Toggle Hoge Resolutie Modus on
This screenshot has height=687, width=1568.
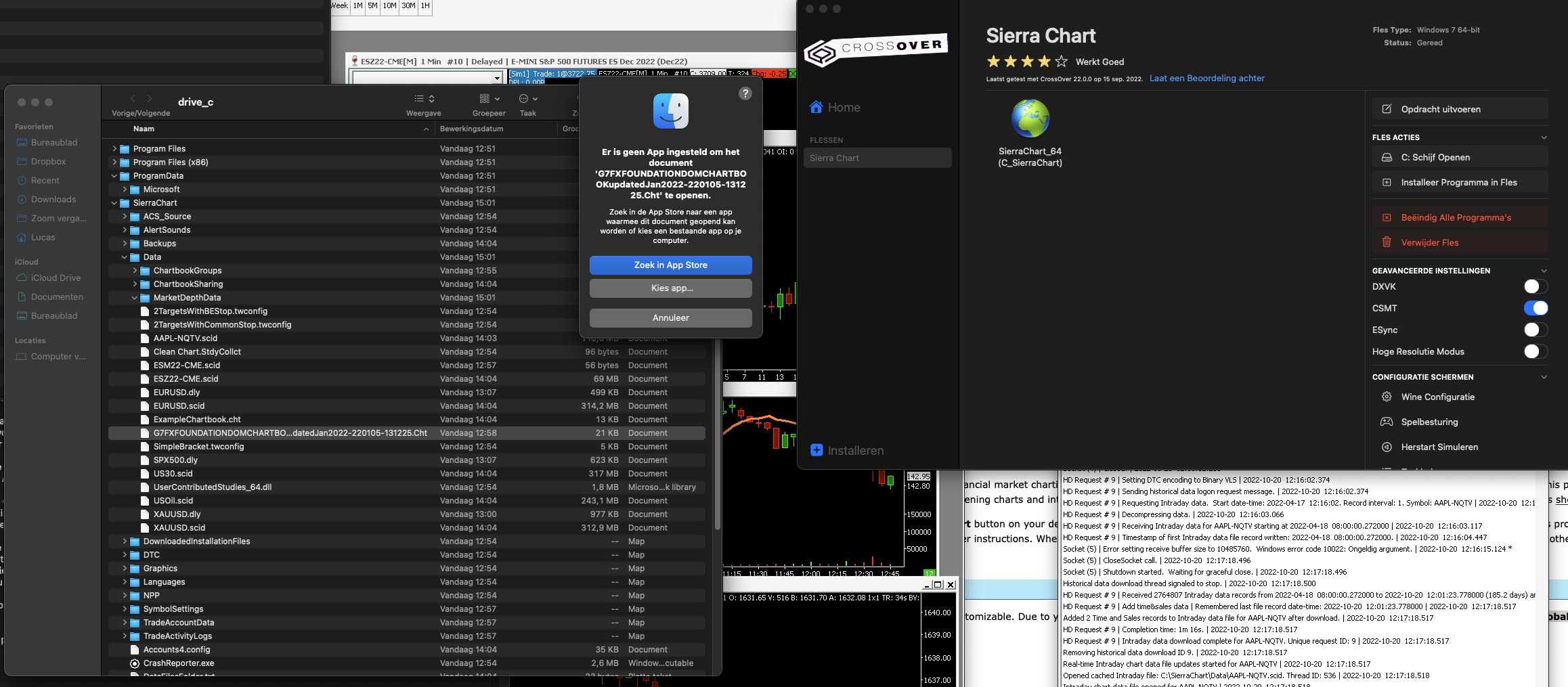pos(1536,351)
